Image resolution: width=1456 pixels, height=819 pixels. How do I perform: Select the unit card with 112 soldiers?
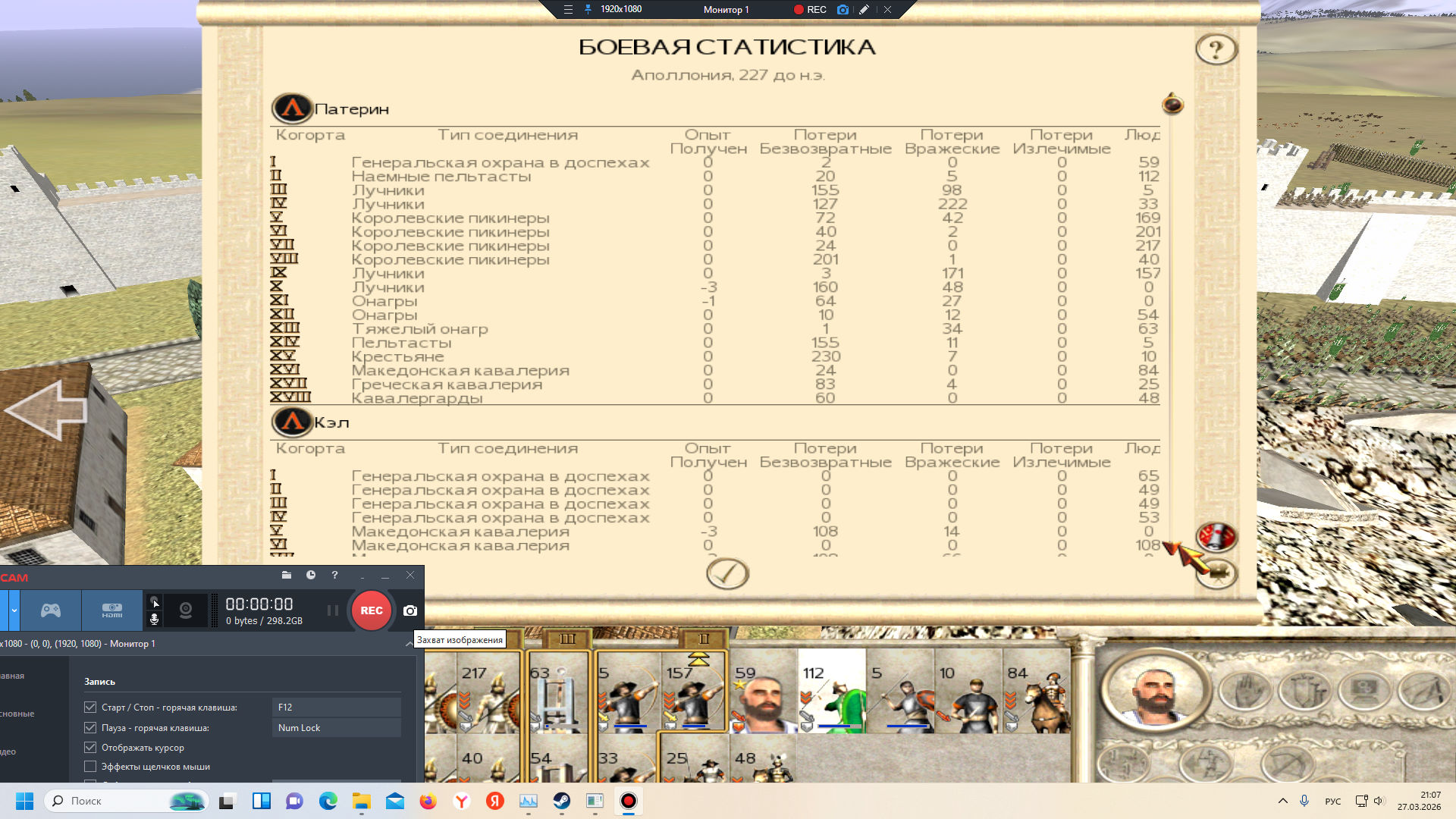pos(831,692)
